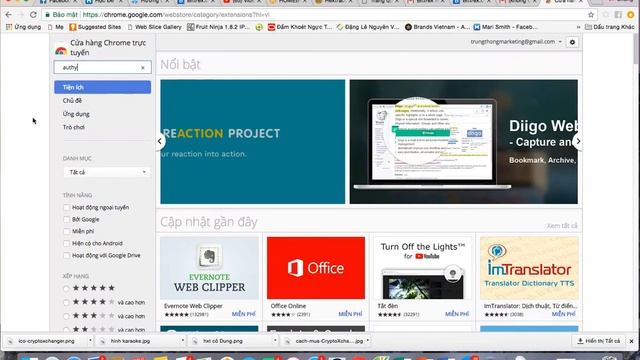Viewport: 640px width, 360px height.
Task: Tick the Miễn phí filter checkbox
Action: (67, 231)
